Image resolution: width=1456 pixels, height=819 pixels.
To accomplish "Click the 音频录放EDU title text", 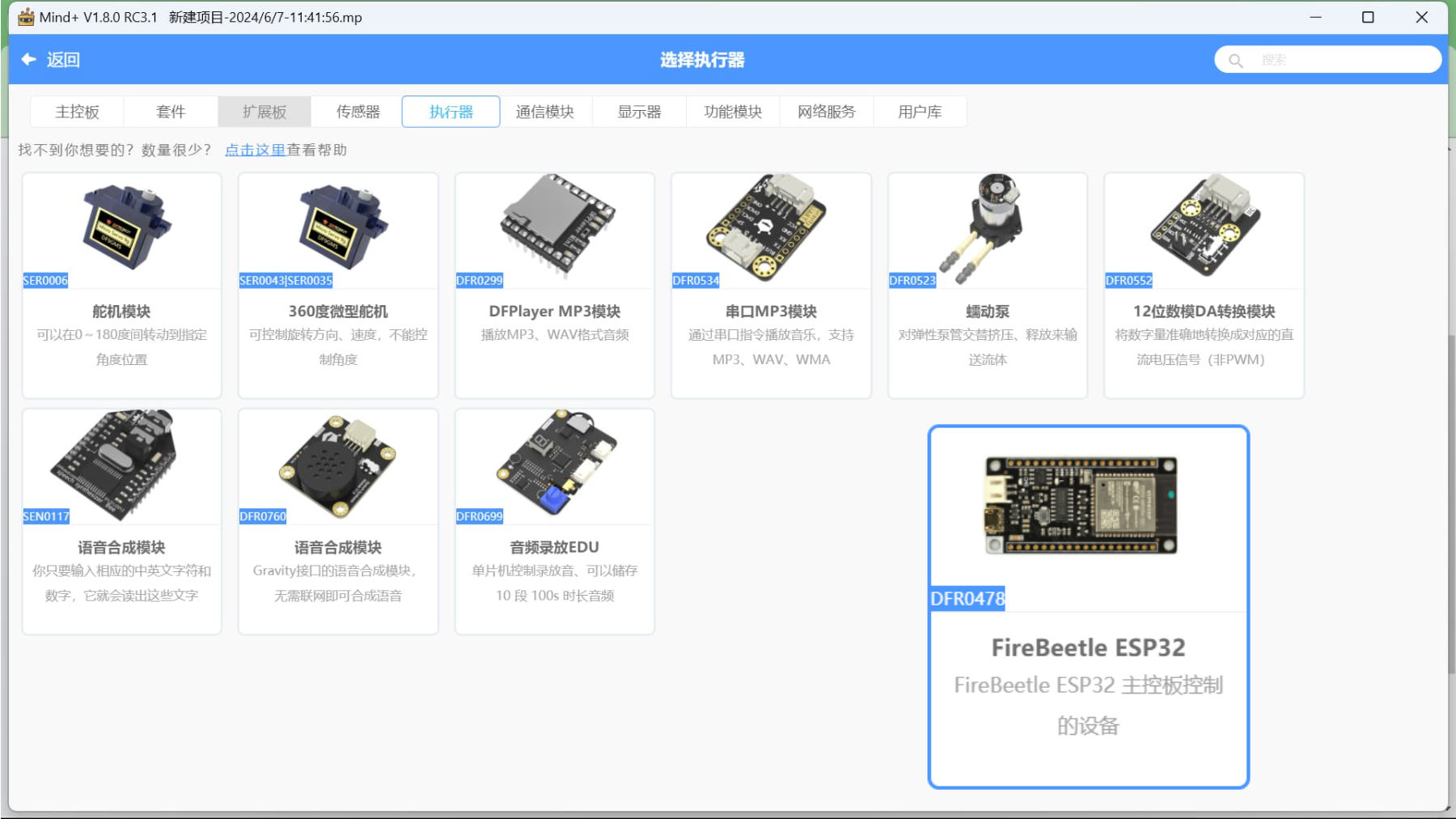I will 555,548.
